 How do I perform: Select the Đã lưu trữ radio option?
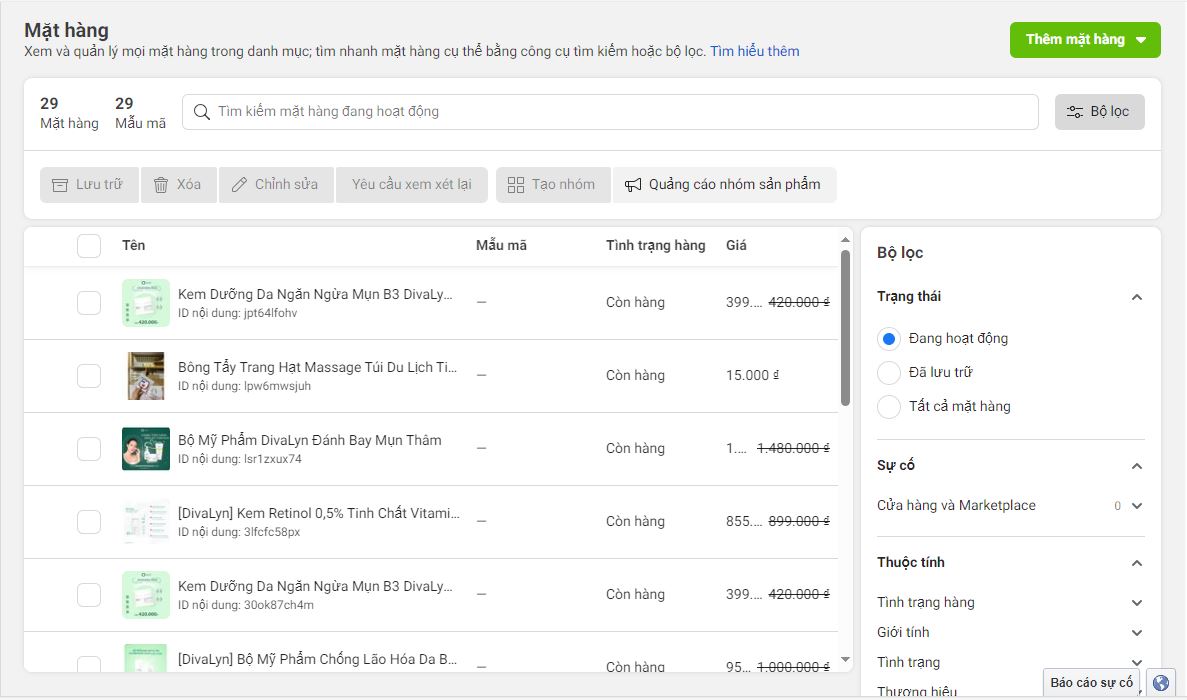[889, 373]
